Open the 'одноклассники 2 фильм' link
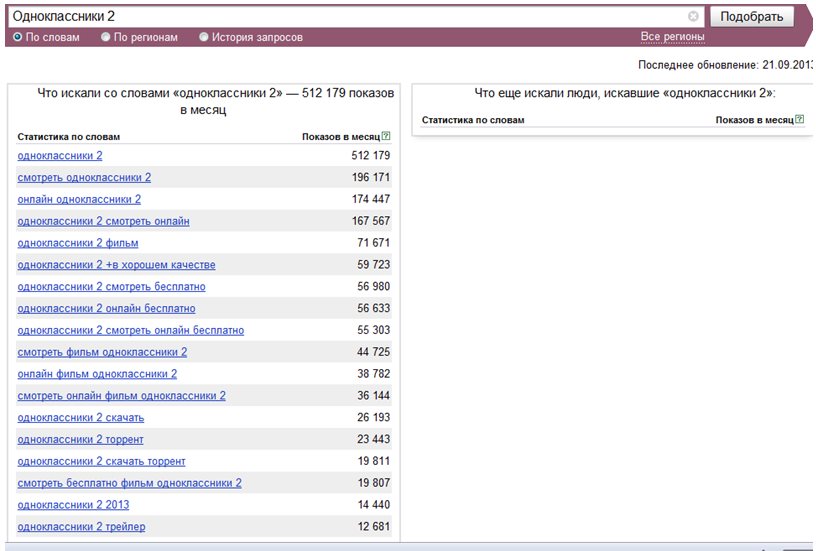 pos(78,243)
